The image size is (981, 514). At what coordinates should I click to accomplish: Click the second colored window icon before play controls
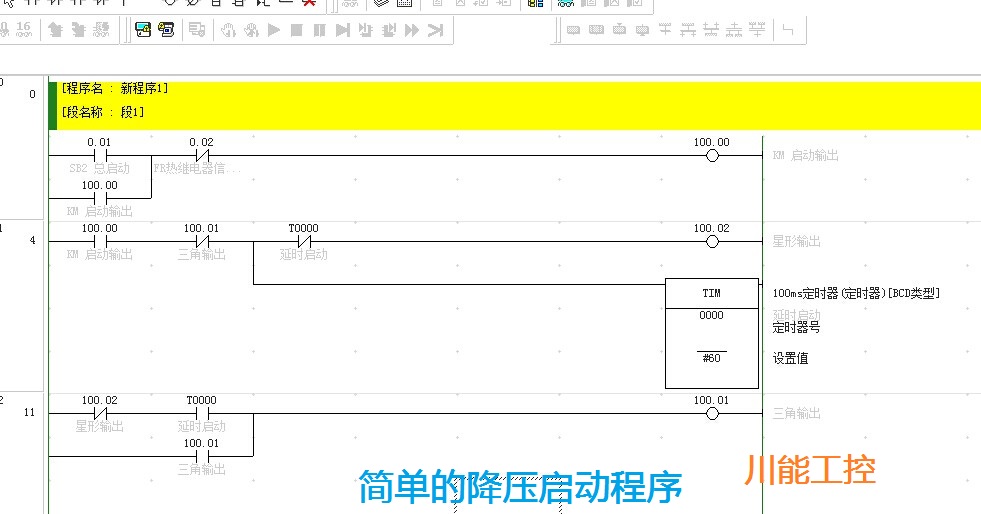pos(166,30)
